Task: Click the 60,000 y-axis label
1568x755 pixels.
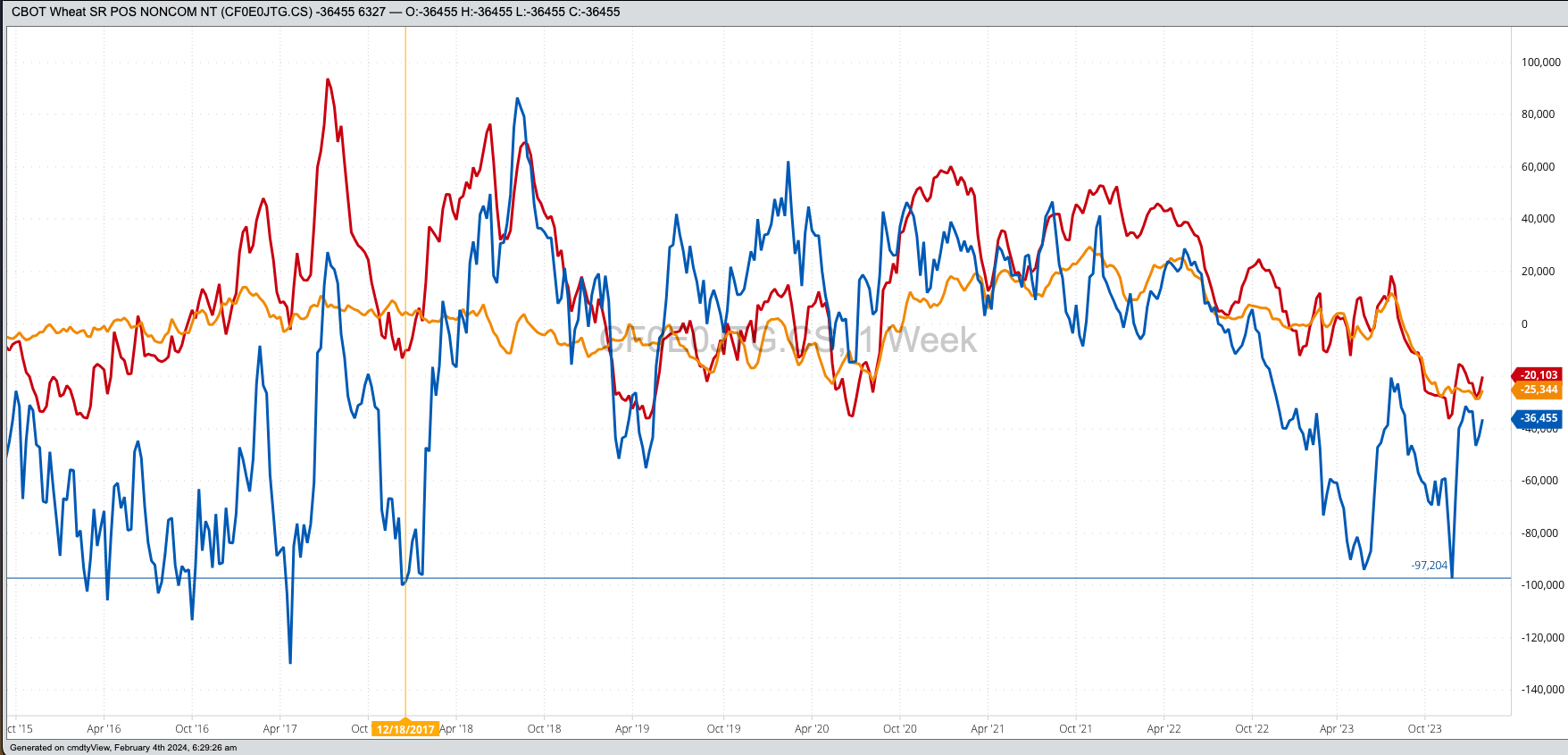Action: point(1538,167)
